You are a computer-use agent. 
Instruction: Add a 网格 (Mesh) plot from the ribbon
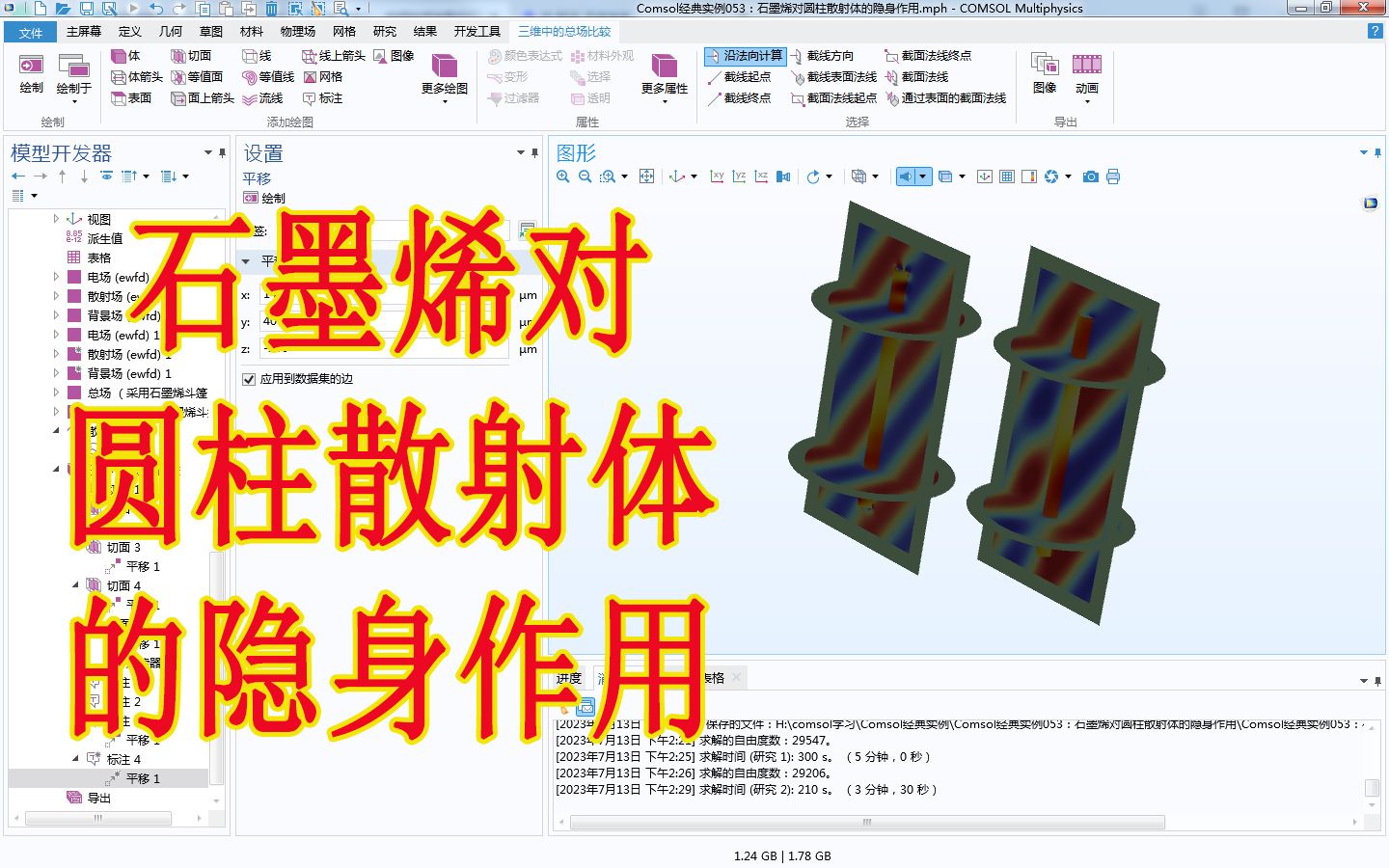click(322, 77)
